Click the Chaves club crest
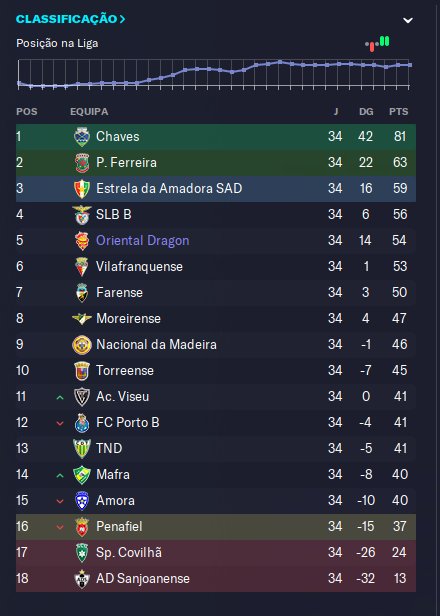440x616 pixels. (x=82, y=137)
